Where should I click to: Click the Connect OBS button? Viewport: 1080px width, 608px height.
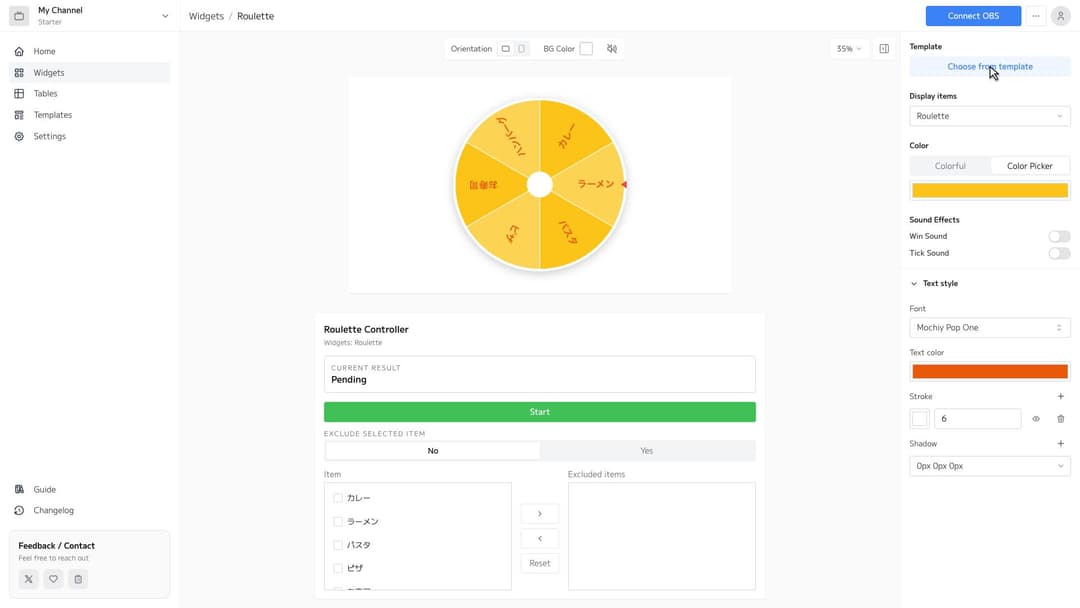click(x=973, y=16)
